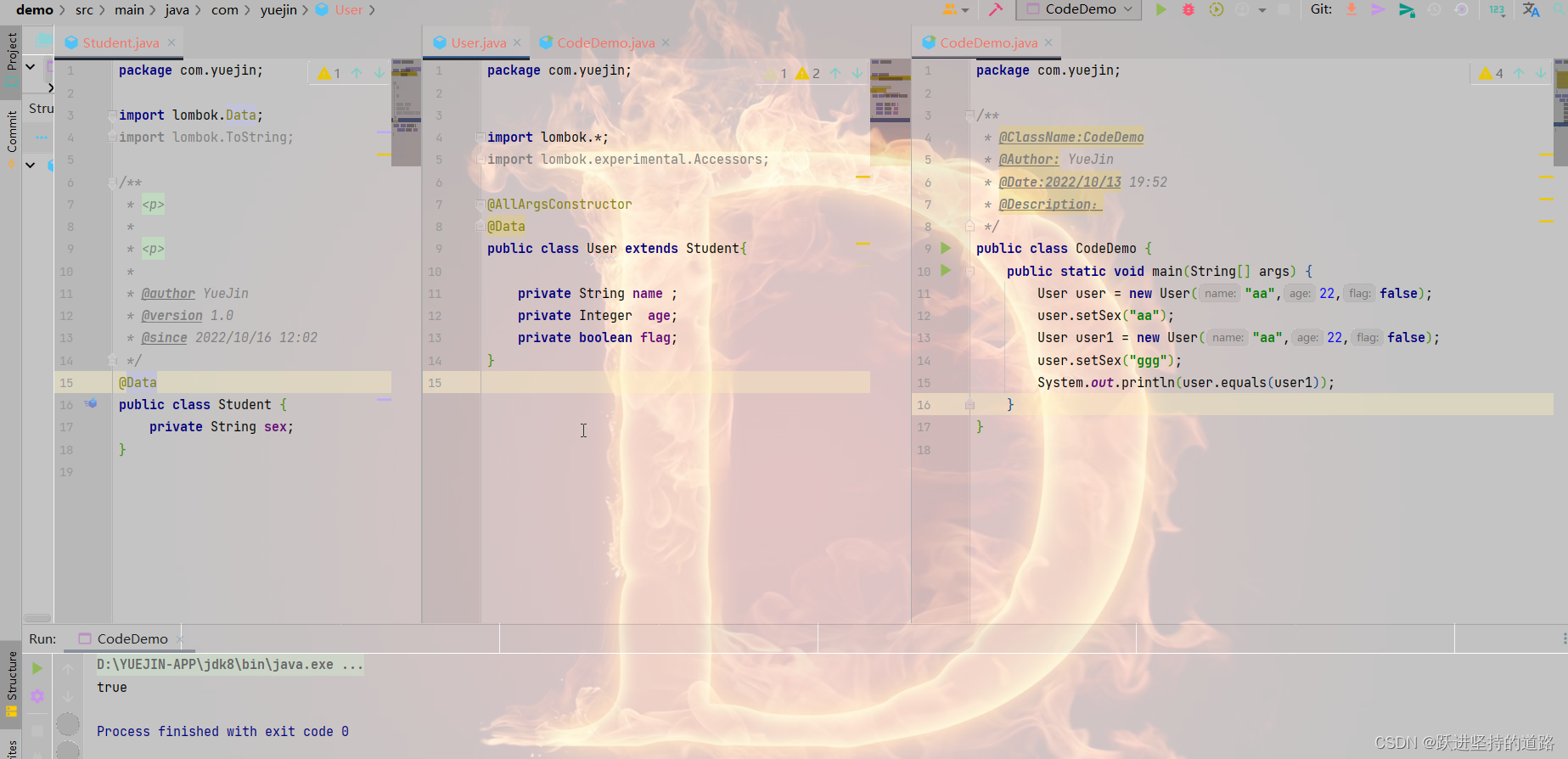Collapse the import fold on User.java line 4
Viewport: 1568px width, 759px height.
481,138
